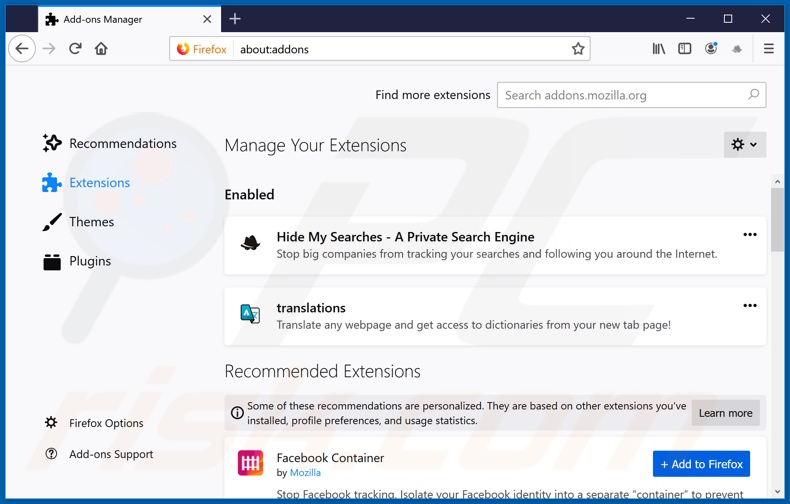The height and width of the screenshot is (504, 790).
Task: Click the Facebook Container fence icon
Action: (250, 463)
